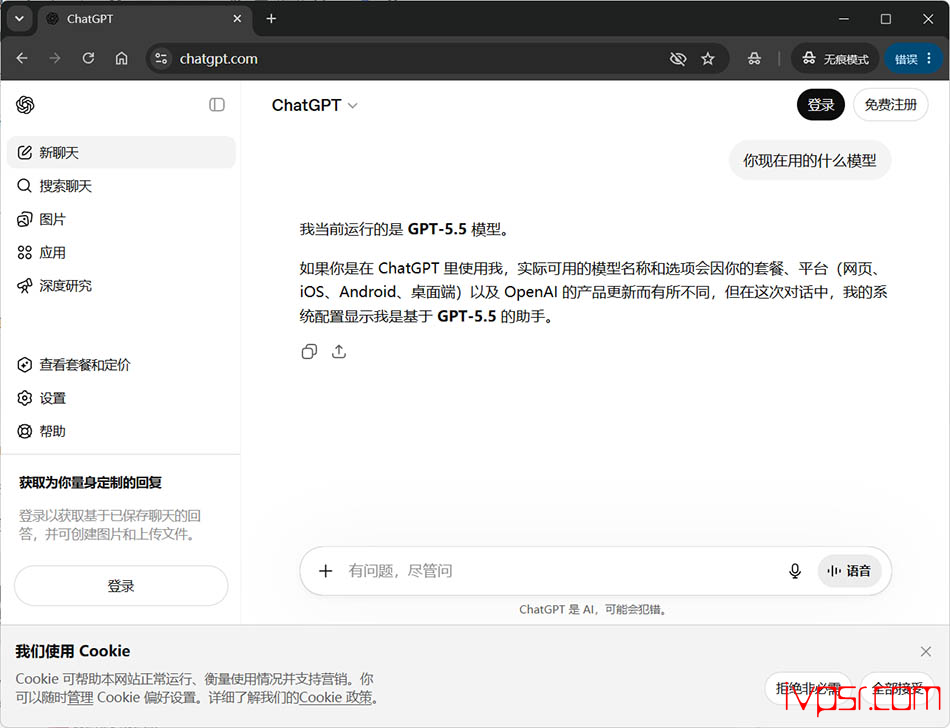Bookmark this page with star icon
This screenshot has height=728, width=950.
point(708,59)
